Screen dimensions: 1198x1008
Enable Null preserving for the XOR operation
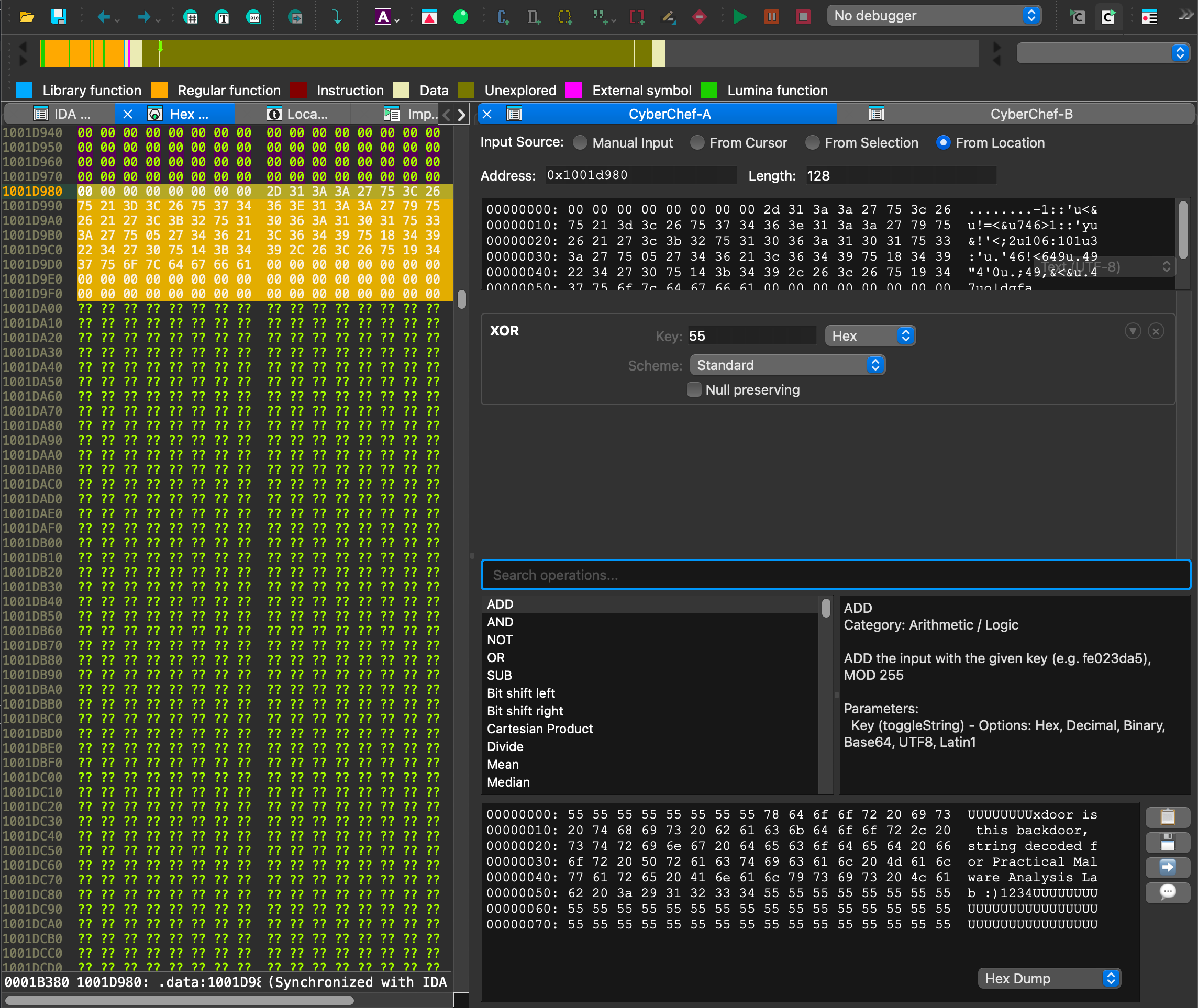click(694, 389)
